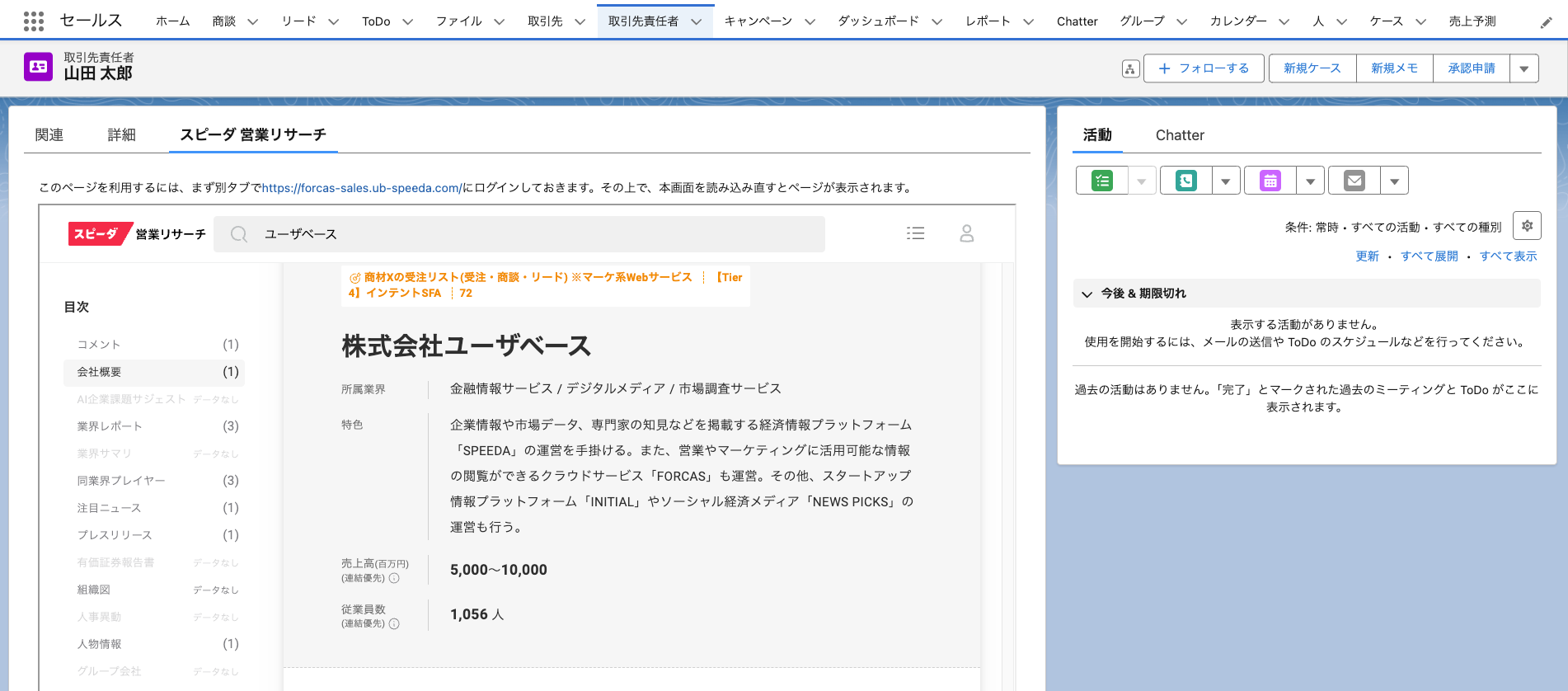Click the フォローする button
This screenshot has height=691, width=1568.
(1204, 68)
